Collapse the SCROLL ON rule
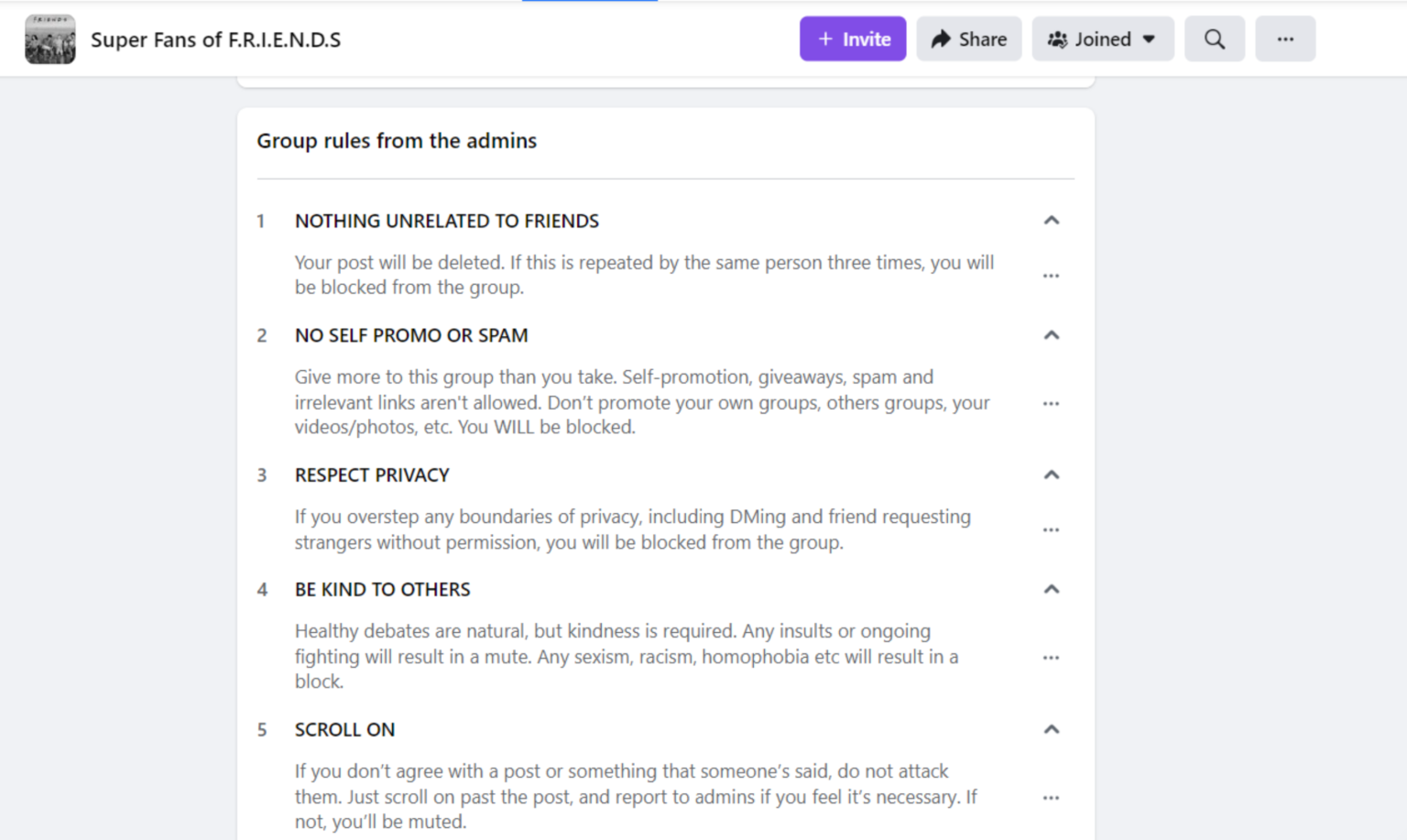This screenshot has height=840, width=1407. 1052,729
